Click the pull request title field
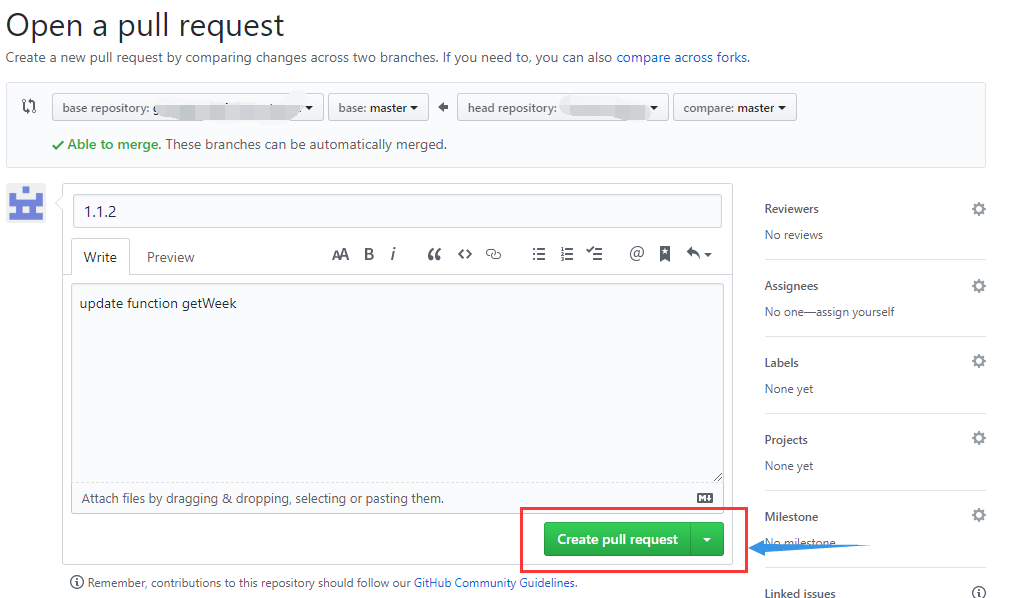The image size is (1014, 598). [x=397, y=211]
